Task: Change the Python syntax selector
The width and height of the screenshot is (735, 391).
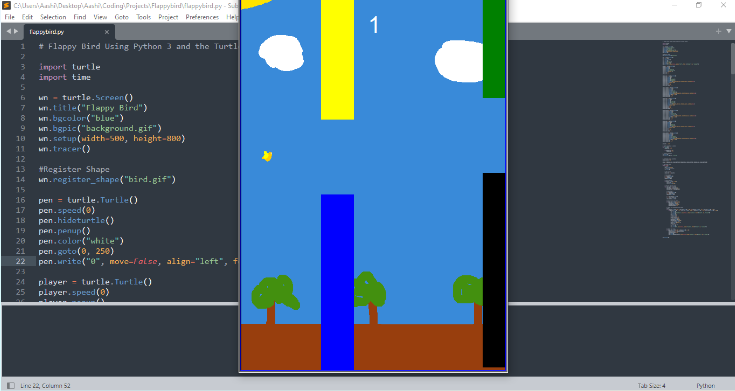Action: click(705, 385)
